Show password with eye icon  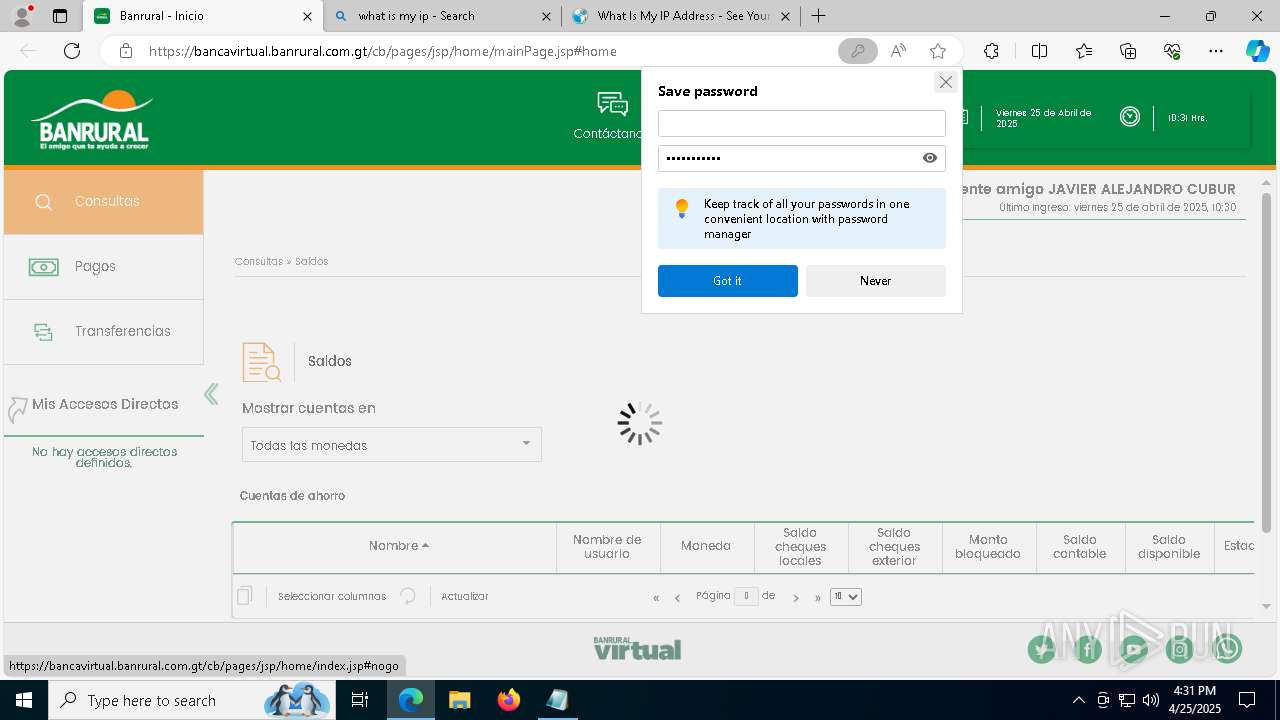(930, 158)
